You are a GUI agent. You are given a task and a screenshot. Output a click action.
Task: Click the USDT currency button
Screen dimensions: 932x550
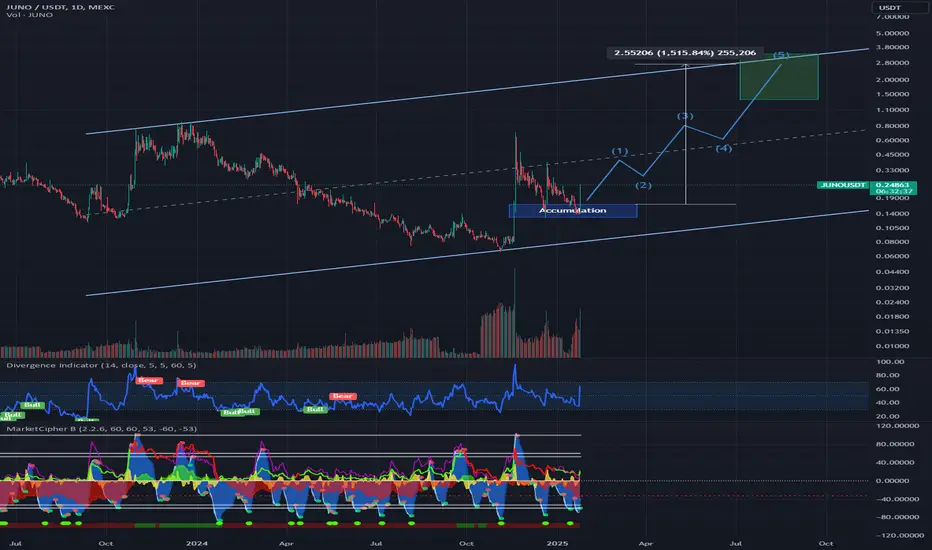(x=892, y=8)
